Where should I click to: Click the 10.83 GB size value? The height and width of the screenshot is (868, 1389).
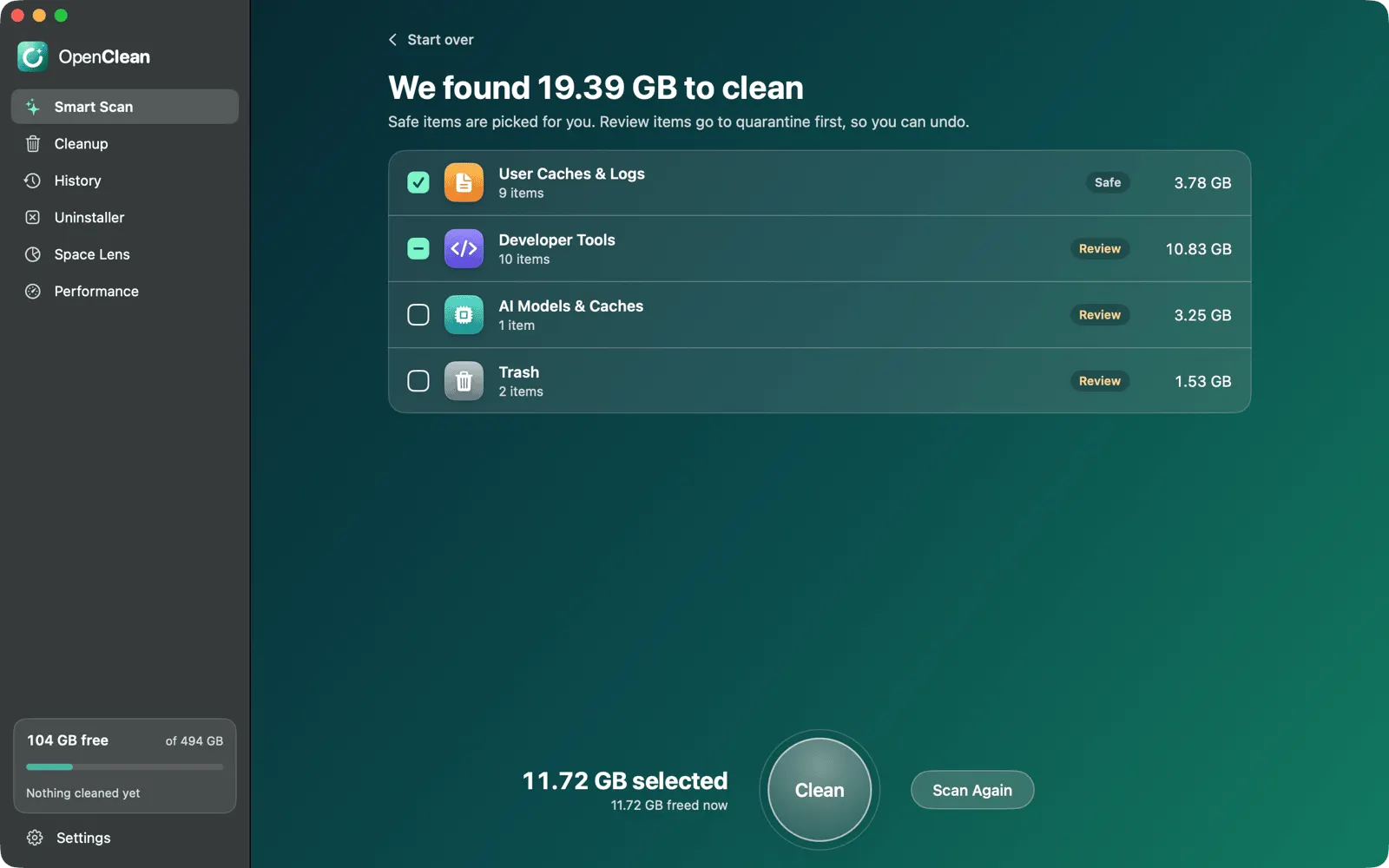(1198, 249)
